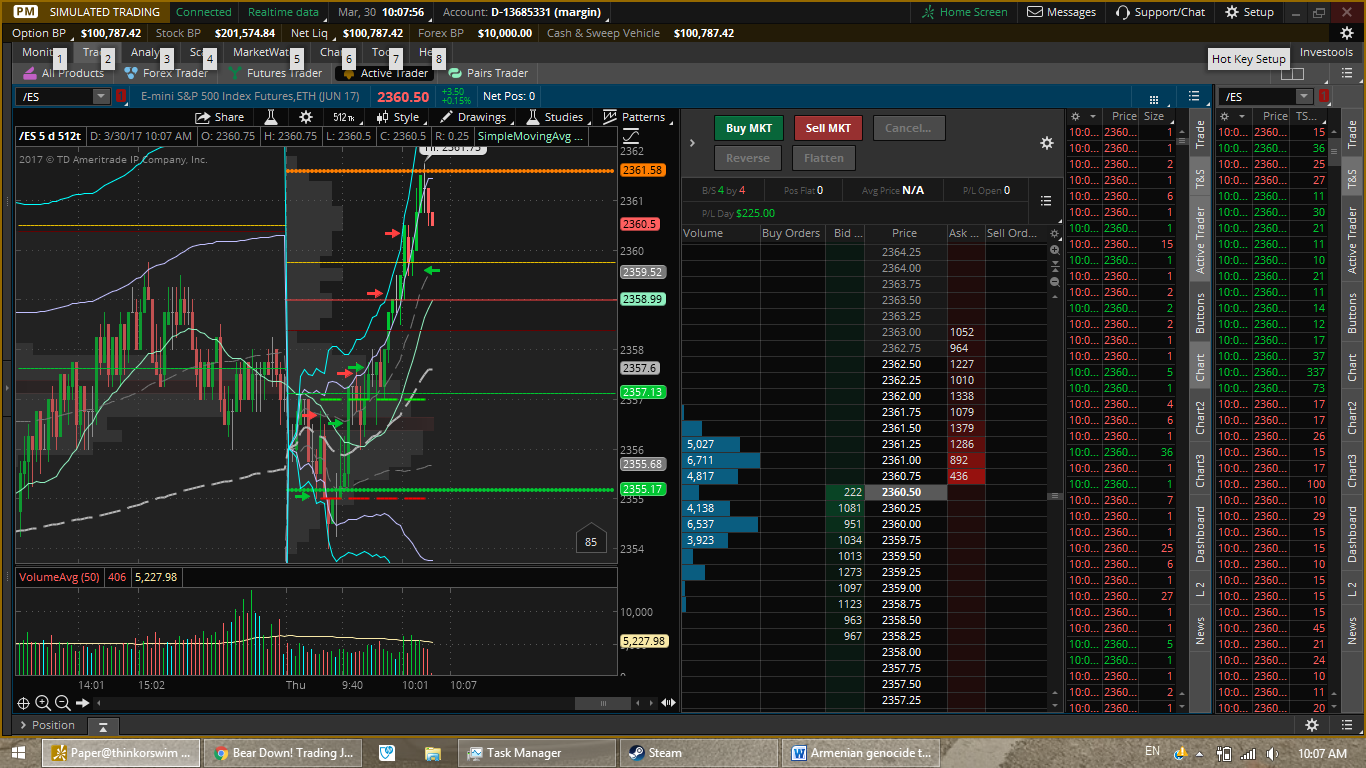The image size is (1366, 768).
Task: Click the Reverse button
Action: click(x=748, y=158)
